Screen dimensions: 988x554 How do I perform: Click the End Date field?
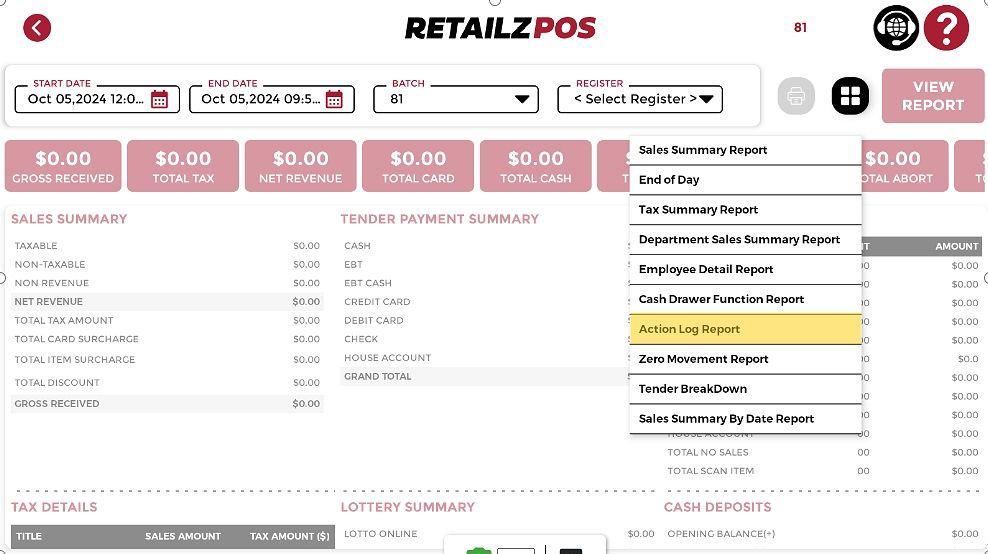point(272,99)
